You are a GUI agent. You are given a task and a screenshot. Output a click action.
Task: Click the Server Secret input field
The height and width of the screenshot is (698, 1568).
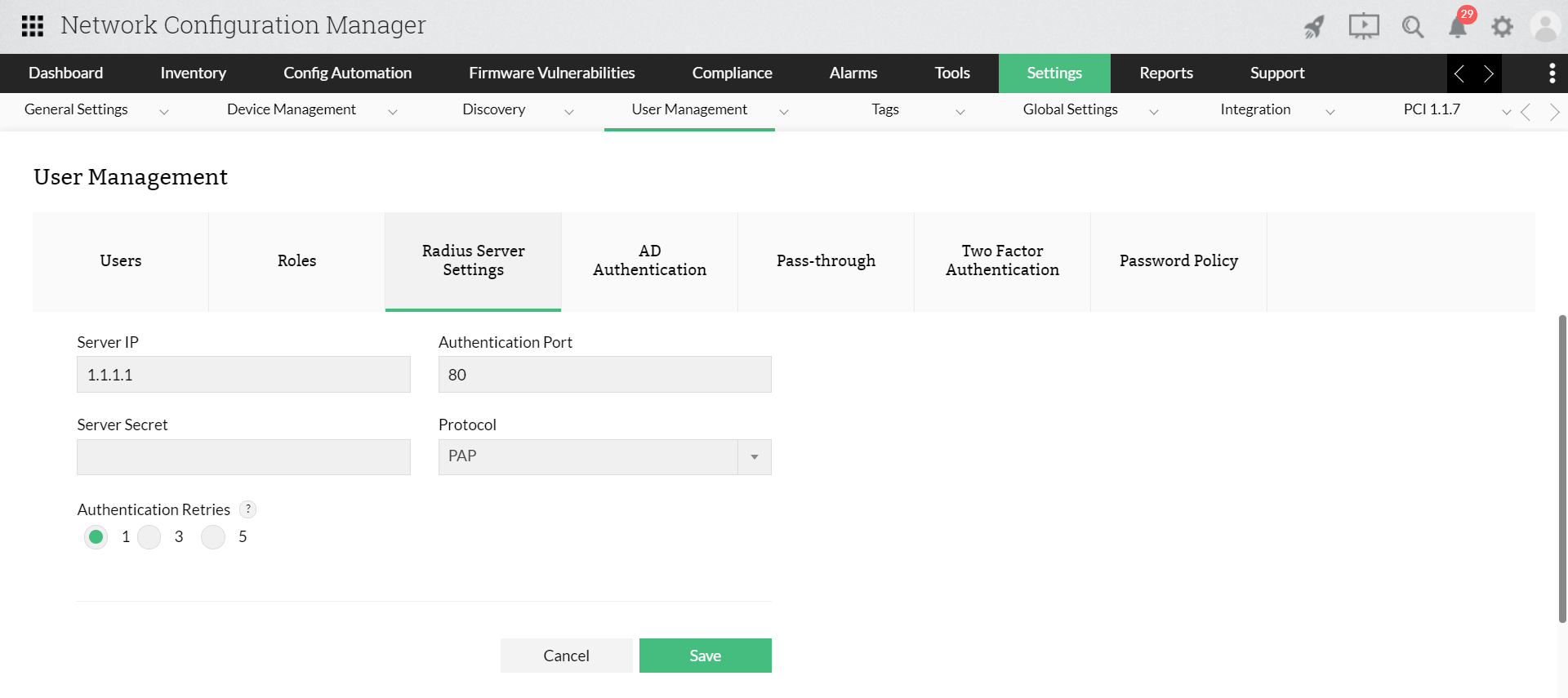tap(243, 457)
